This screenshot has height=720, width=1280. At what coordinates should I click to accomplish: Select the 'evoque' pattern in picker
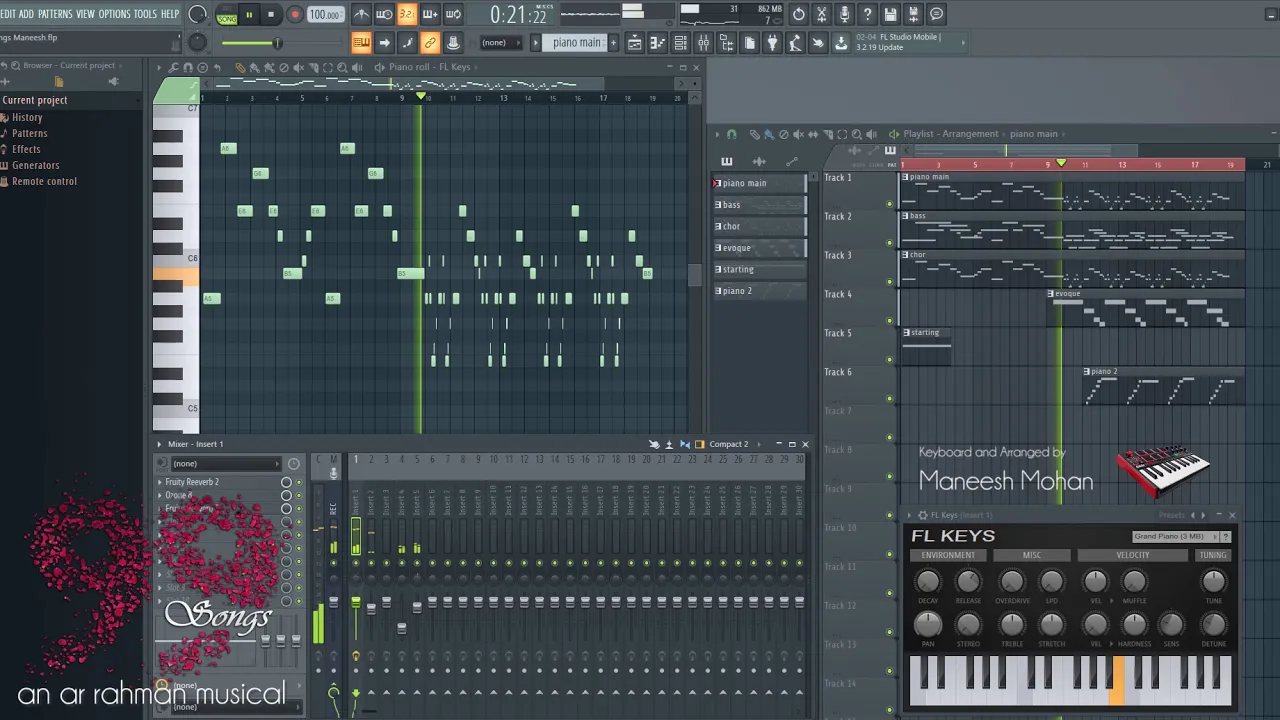click(759, 248)
